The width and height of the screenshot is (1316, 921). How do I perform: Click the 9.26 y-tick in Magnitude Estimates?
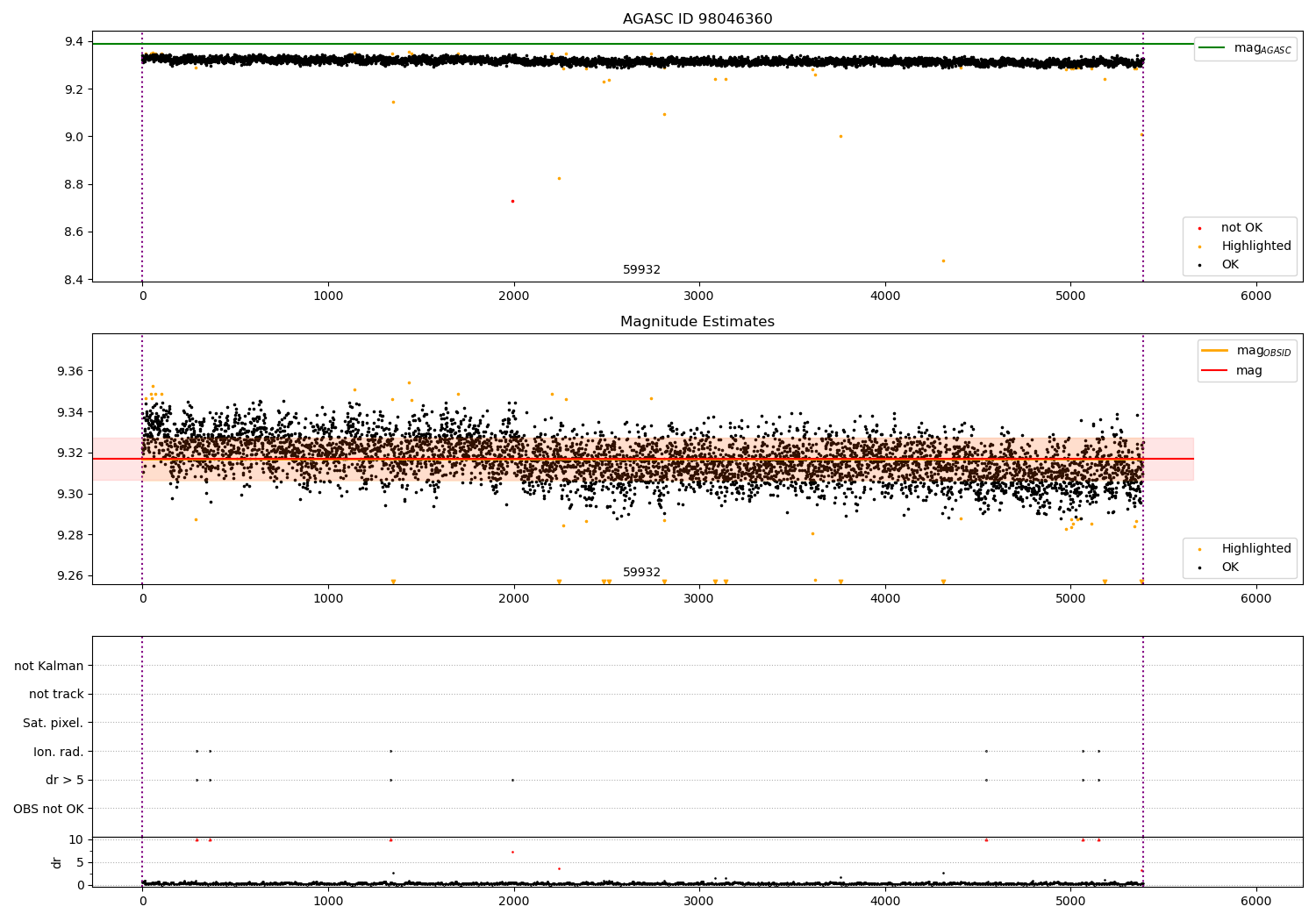coord(71,576)
